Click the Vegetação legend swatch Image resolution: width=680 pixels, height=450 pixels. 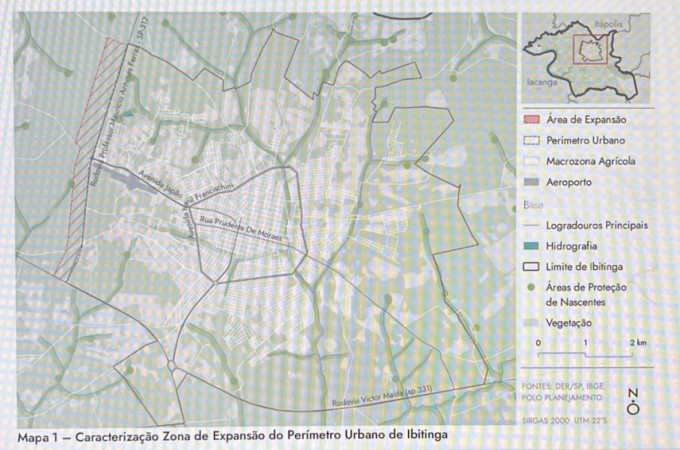click(531, 323)
